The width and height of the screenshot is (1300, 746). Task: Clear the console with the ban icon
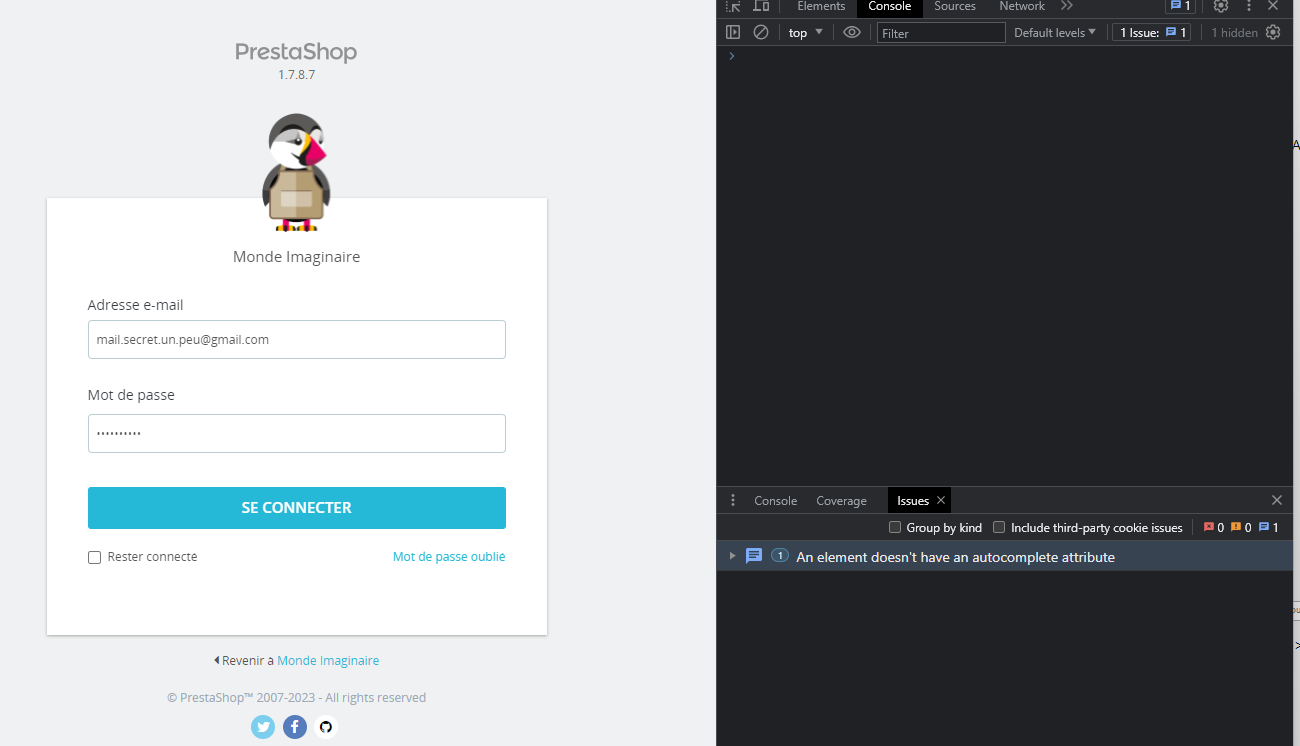point(761,32)
